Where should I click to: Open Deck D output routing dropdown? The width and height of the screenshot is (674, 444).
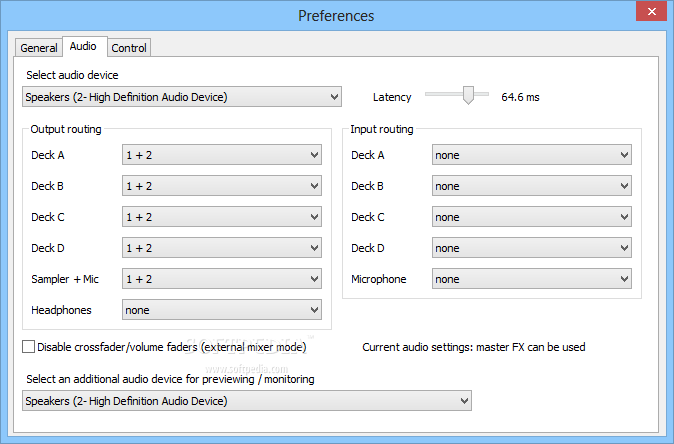222,248
